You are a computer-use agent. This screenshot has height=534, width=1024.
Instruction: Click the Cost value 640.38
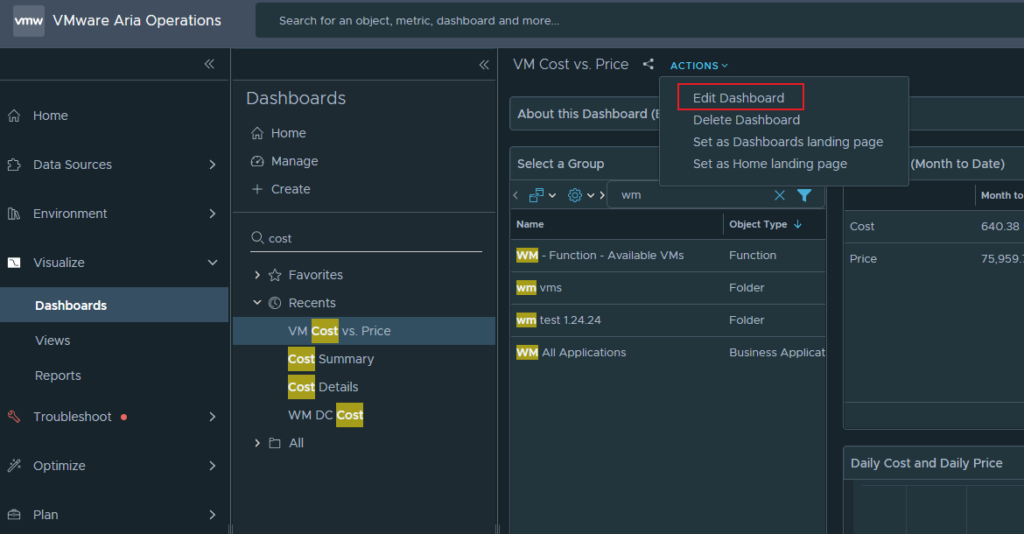pos(1000,226)
